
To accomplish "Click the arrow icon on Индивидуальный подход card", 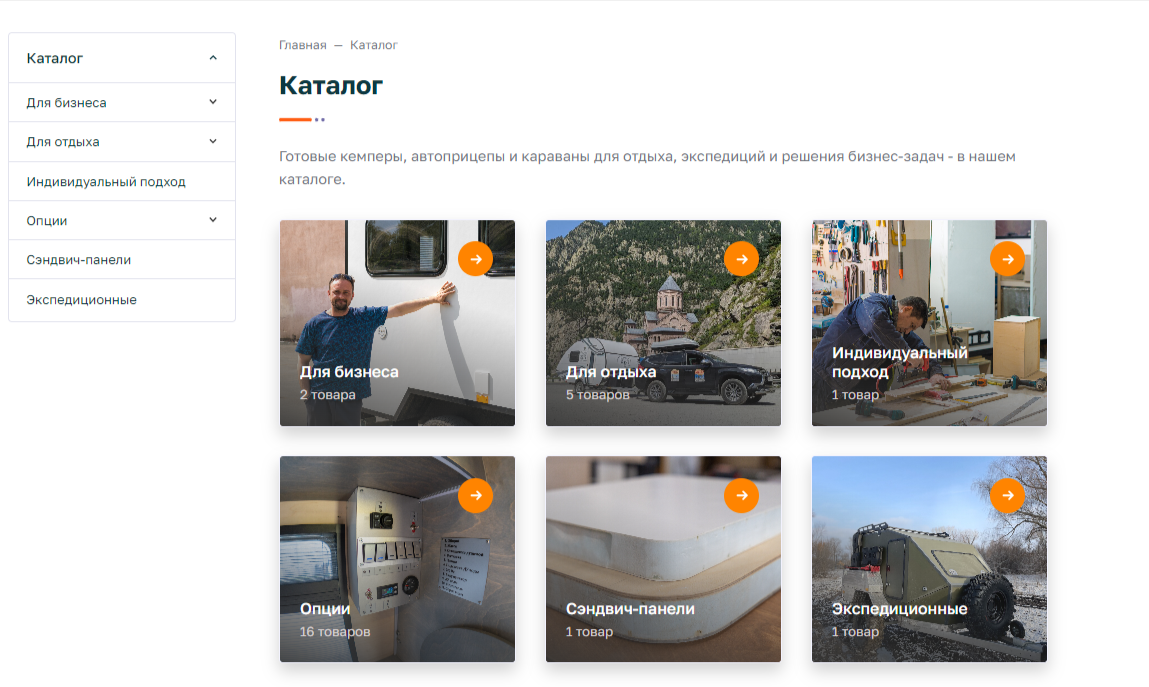I will pos(1008,259).
